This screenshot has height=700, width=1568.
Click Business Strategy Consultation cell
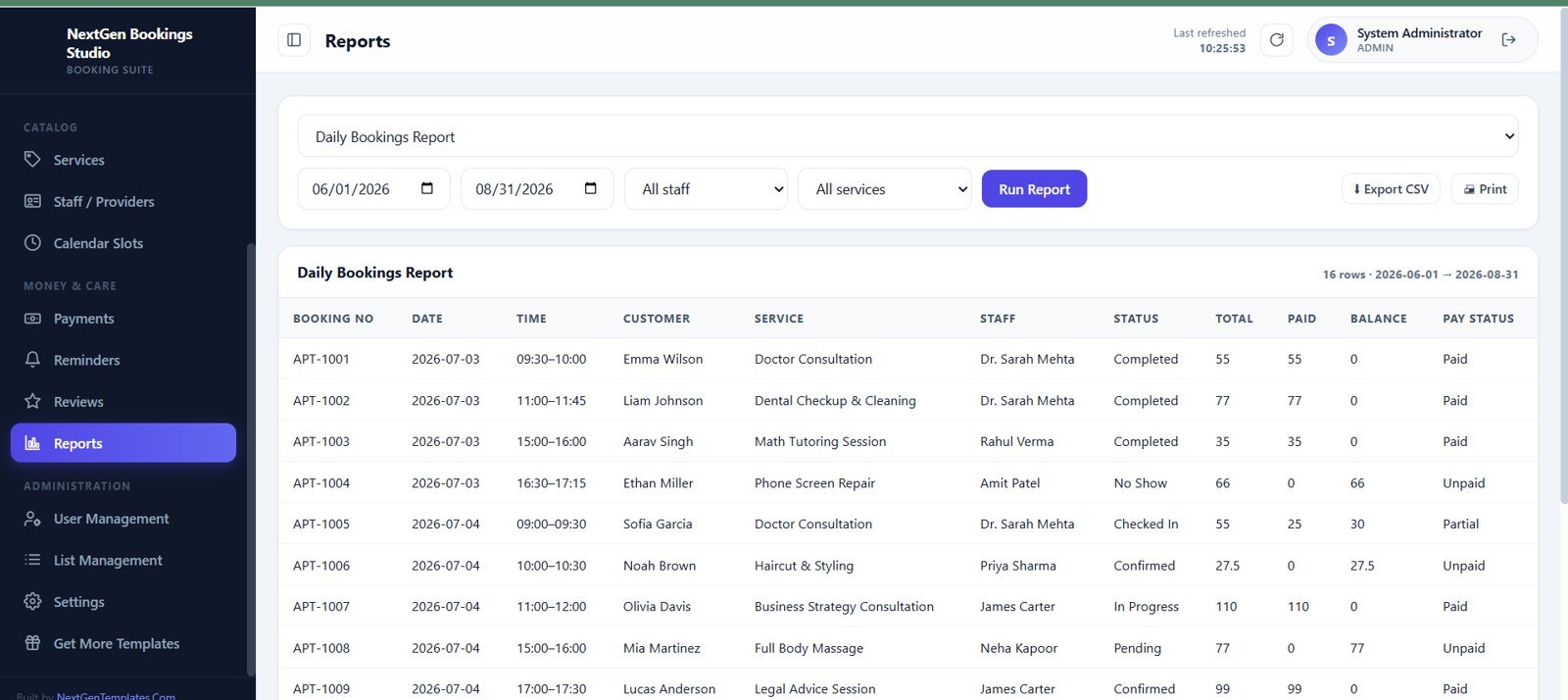click(844, 607)
